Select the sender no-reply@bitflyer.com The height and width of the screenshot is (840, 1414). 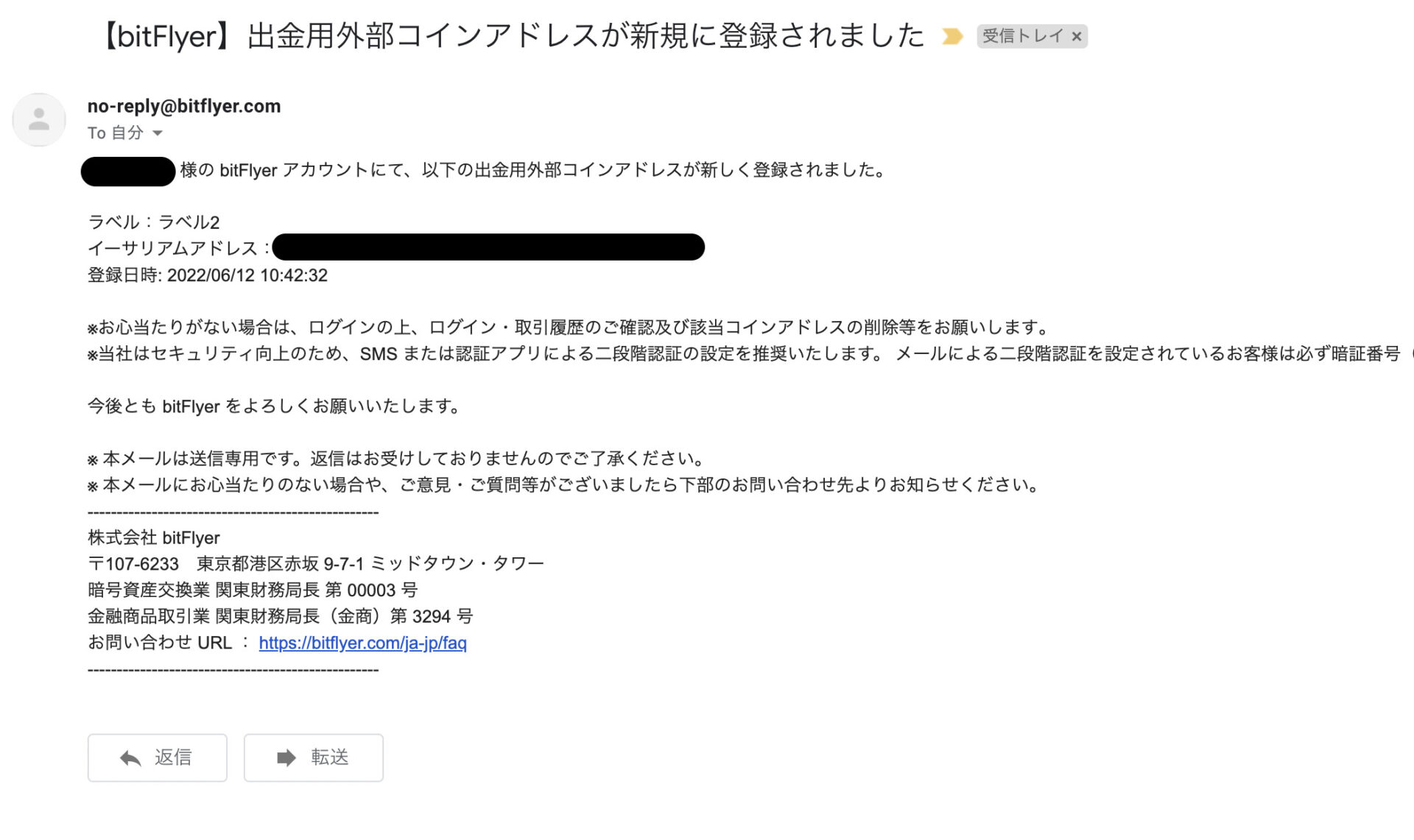pos(184,106)
